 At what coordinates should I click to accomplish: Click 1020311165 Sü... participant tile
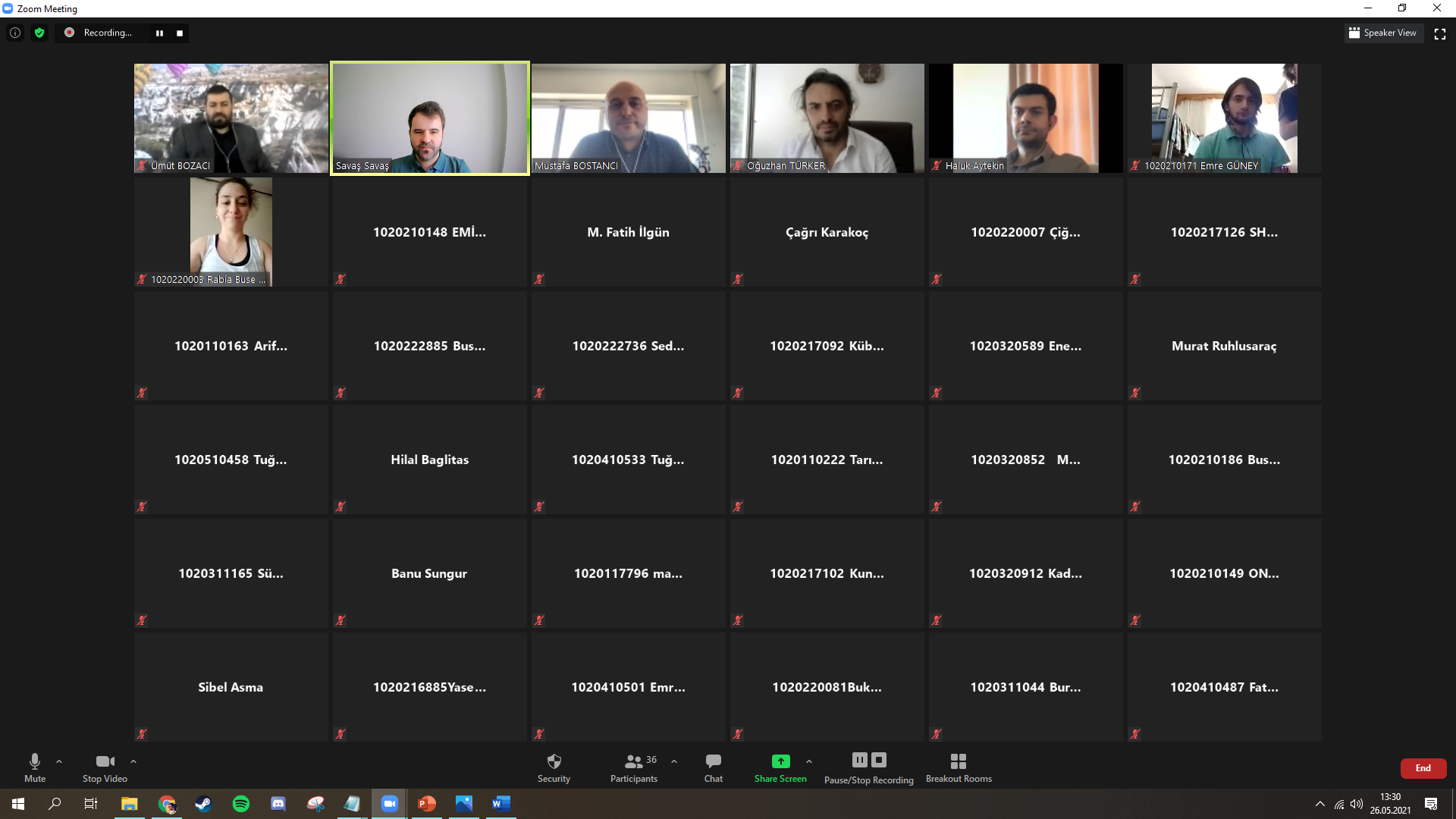click(x=231, y=573)
